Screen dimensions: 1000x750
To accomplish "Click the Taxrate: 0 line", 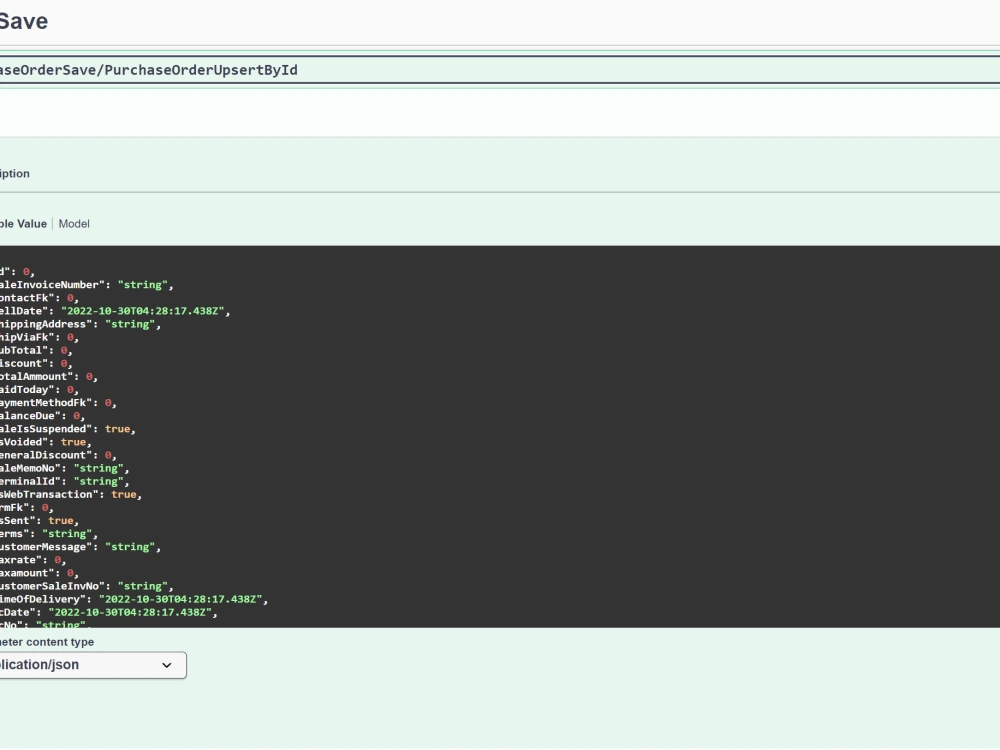I will pyautogui.click(x=33, y=560).
